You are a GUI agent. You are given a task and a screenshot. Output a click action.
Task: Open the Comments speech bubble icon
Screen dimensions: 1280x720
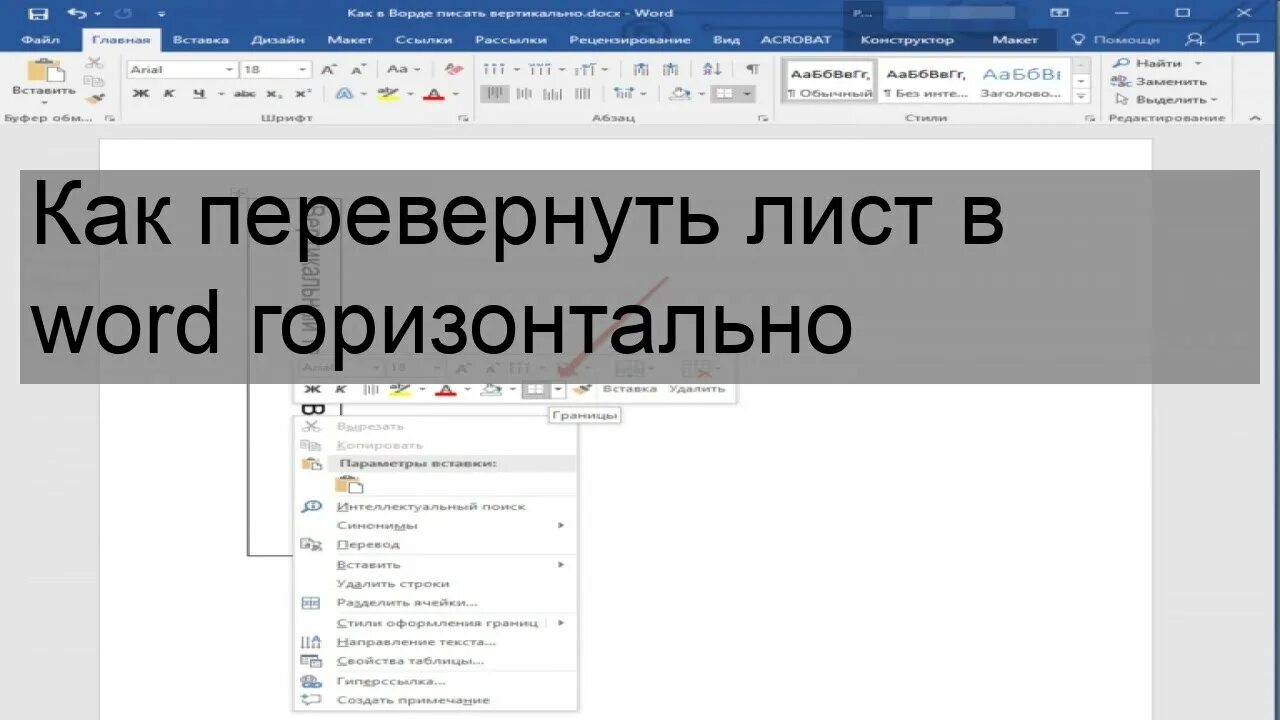[x=1247, y=39]
